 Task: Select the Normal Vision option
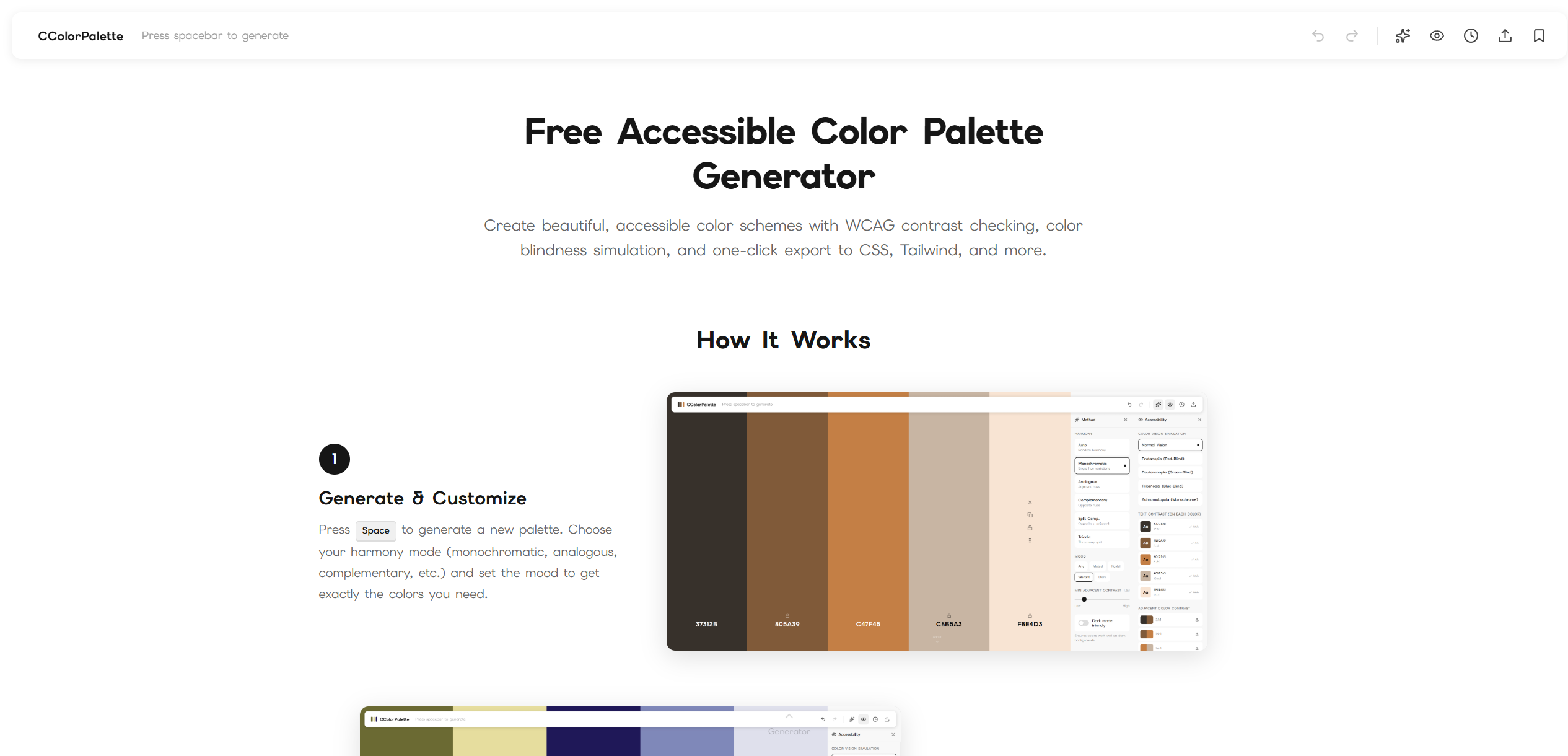point(1169,445)
